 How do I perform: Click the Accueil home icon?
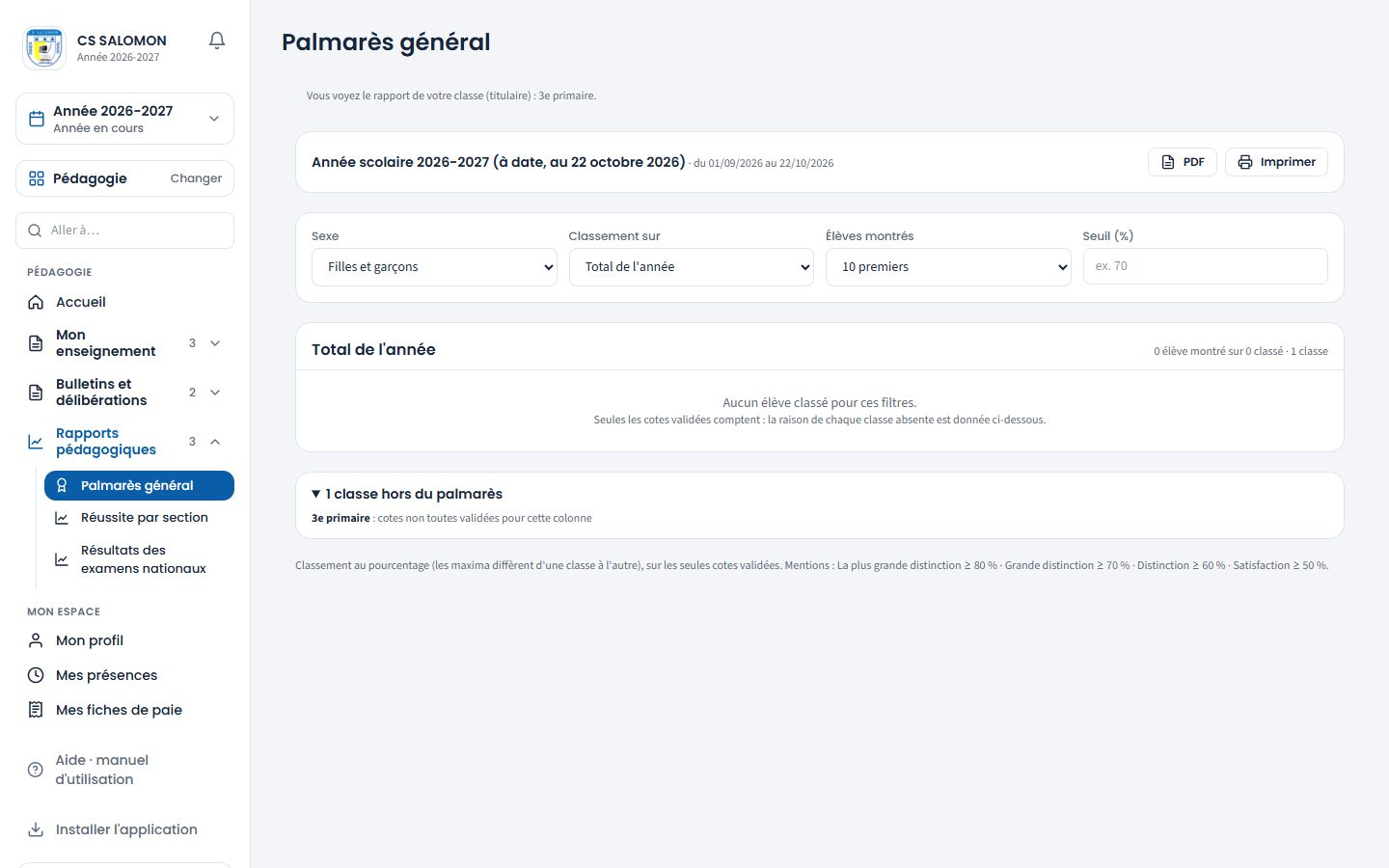pyautogui.click(x=36, y=302)
